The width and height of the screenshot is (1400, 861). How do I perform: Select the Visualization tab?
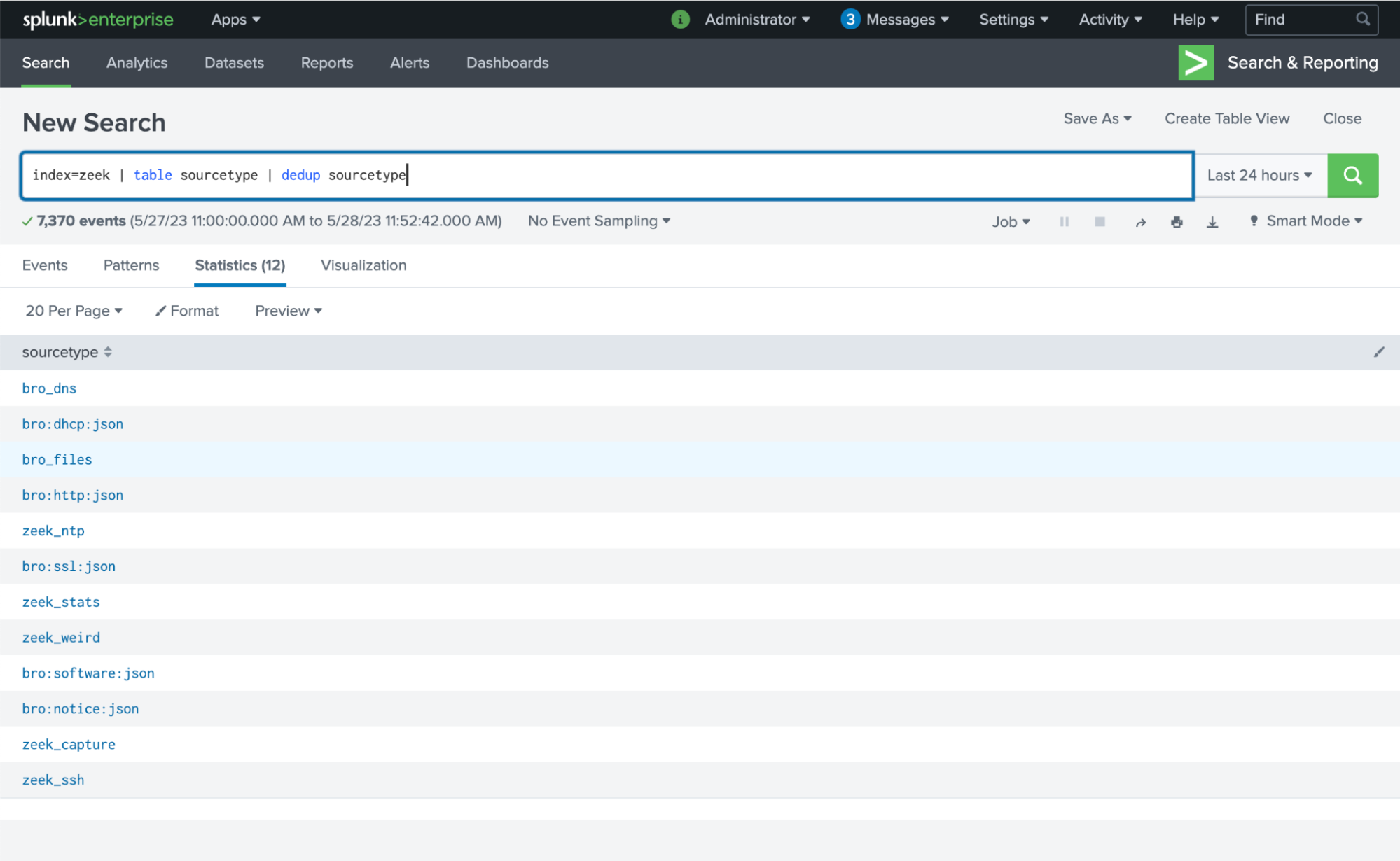[363, 265]
